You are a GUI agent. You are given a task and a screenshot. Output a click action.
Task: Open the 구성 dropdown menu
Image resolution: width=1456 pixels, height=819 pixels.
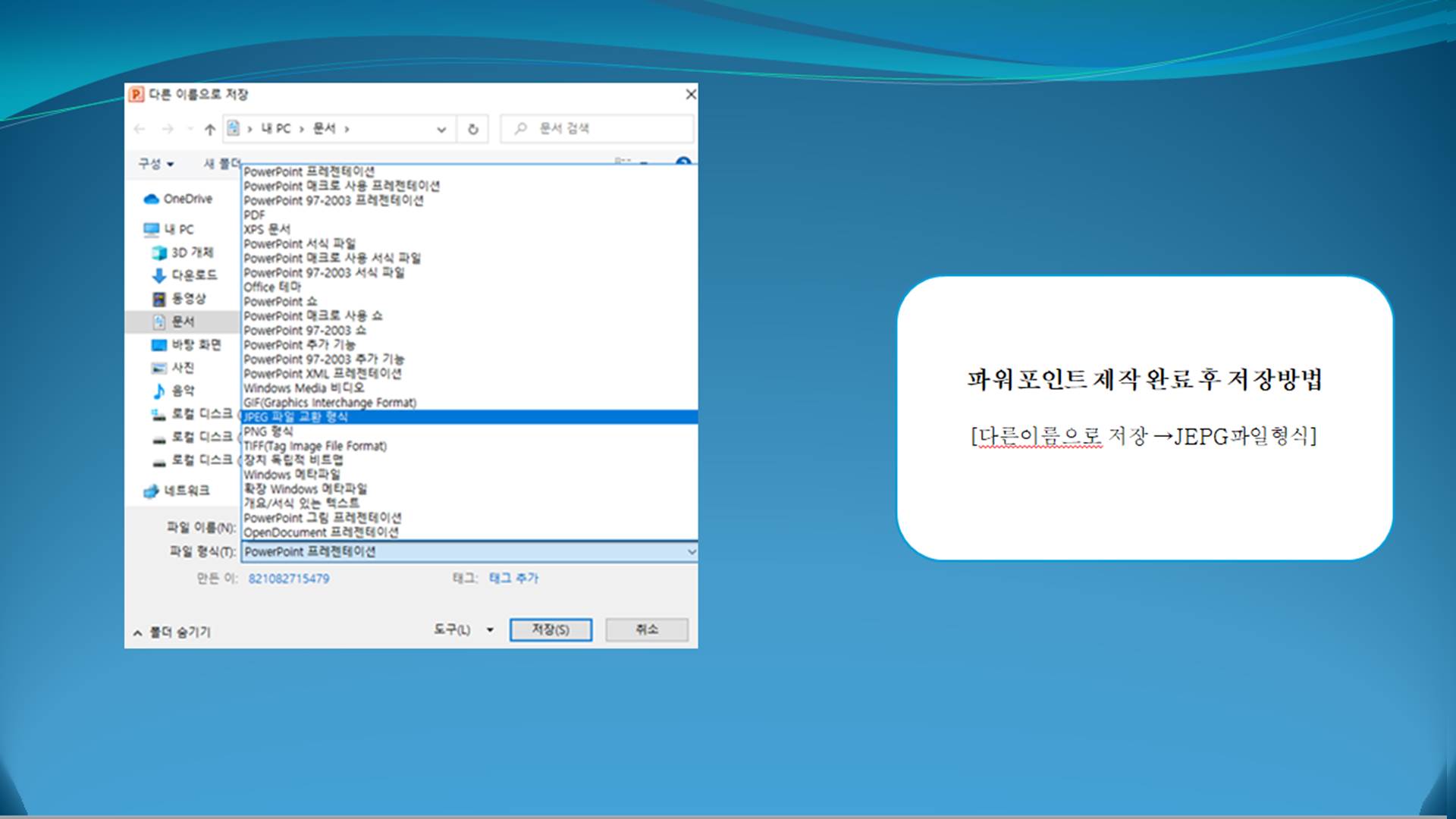(156, 164)
